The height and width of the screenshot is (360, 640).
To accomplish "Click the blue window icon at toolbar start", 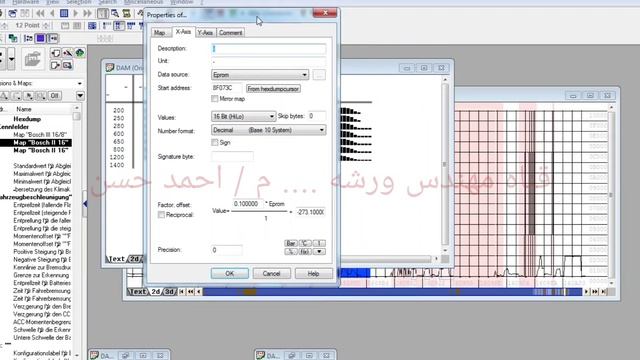I will (x=13, y=13).
